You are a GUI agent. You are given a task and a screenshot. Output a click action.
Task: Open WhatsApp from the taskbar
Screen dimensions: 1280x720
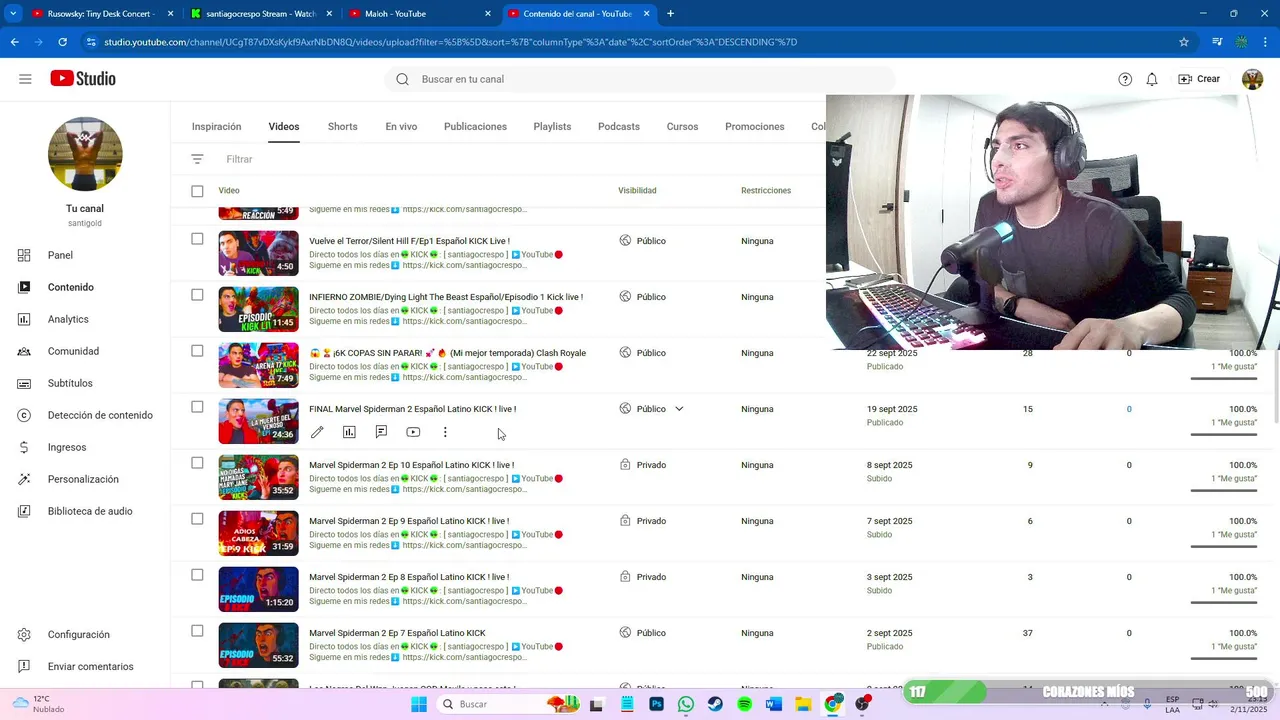[685, 704]
